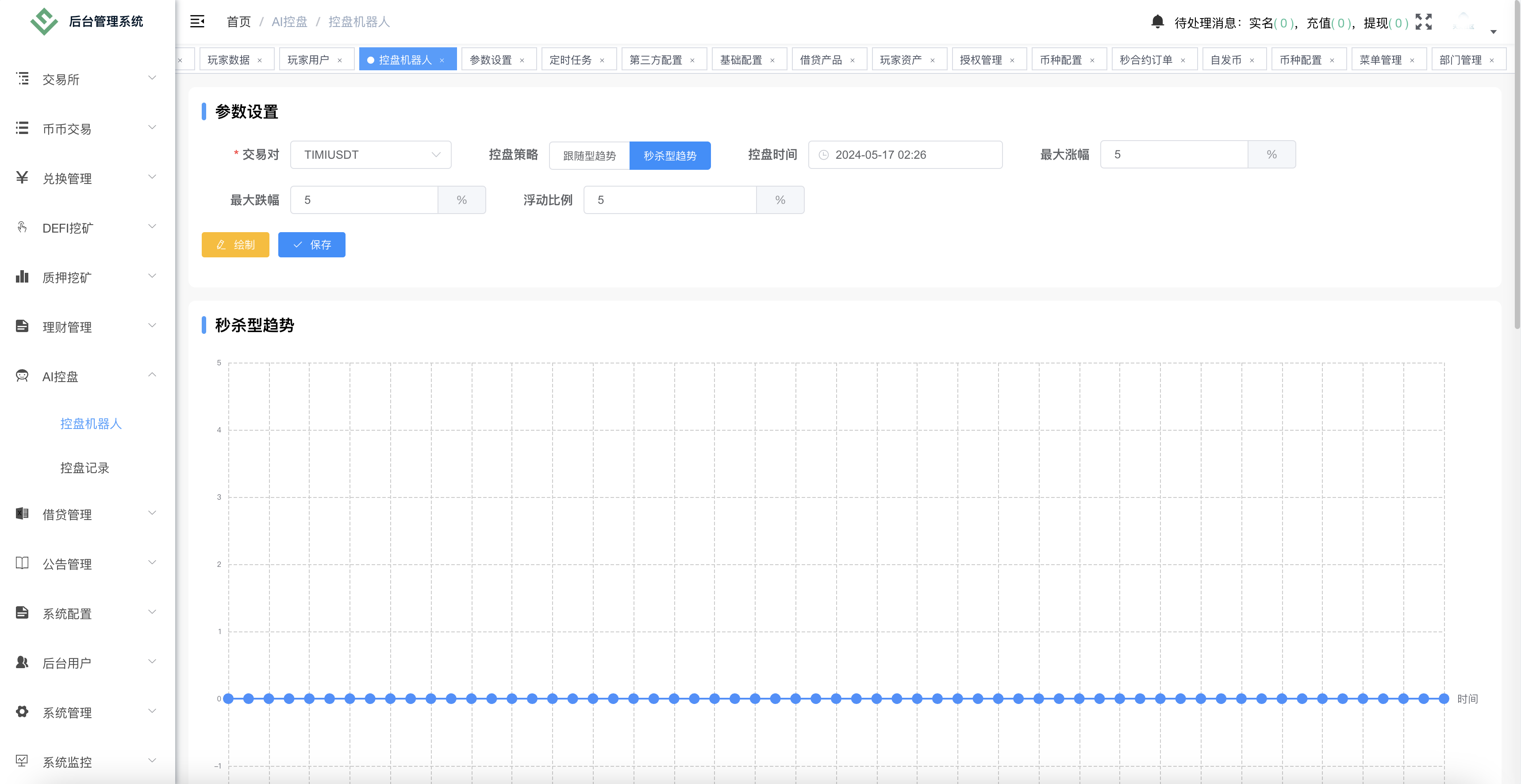Click the clock icon in 控盘时间 field
This screenshot has width=1521, height=784.
pos(824,155)
